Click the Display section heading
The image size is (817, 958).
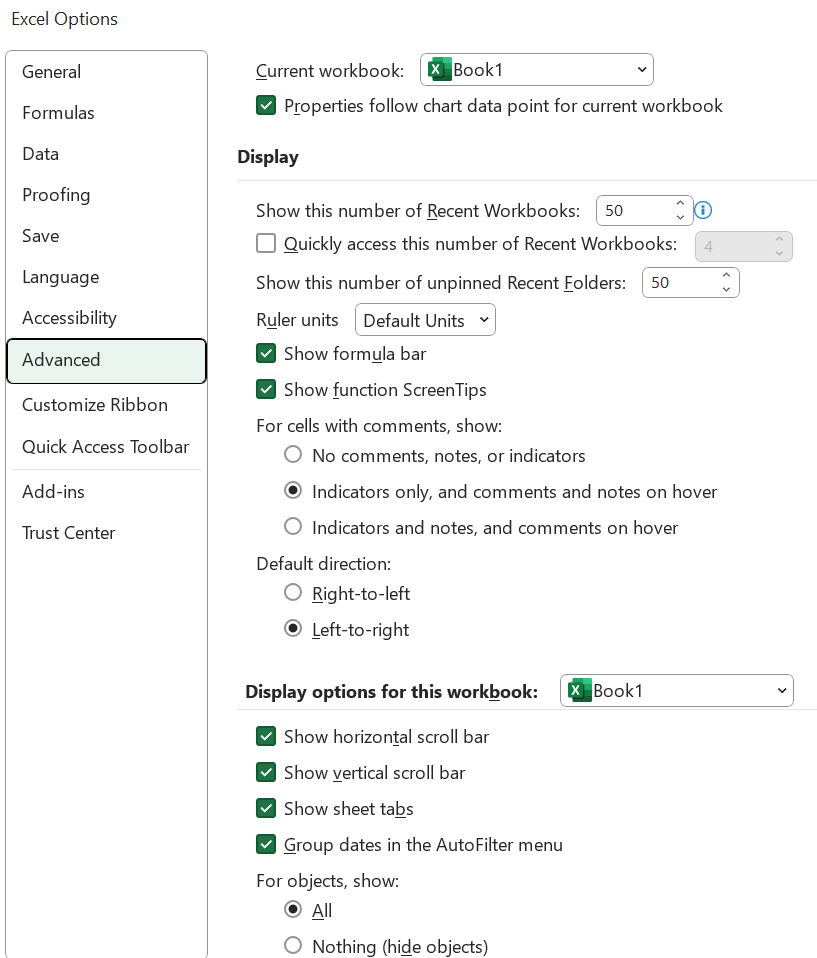pos(268,157)
